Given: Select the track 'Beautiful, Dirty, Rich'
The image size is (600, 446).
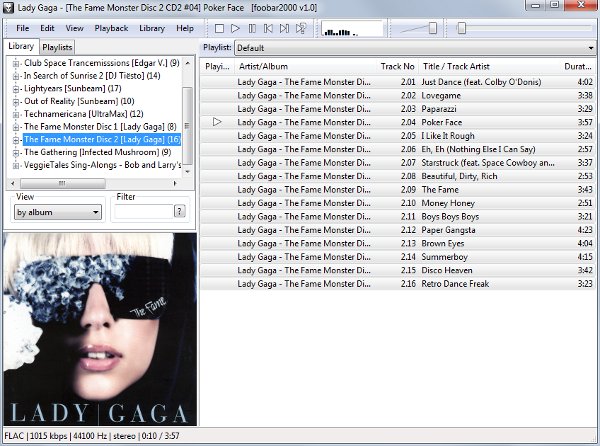Looking at the screenshot, I should click(397, 176).
